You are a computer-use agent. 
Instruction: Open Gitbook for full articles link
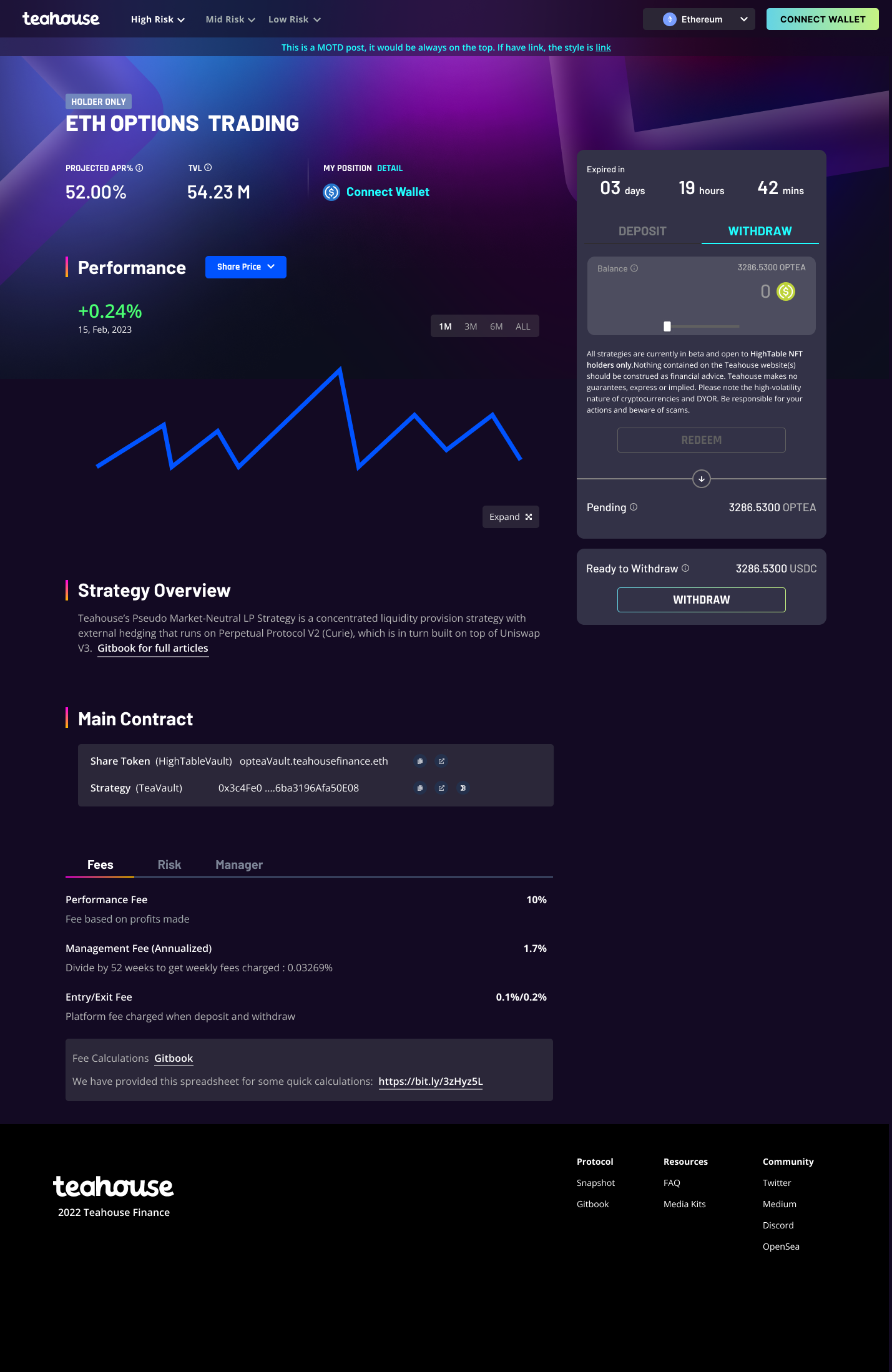(x=153, y=649)
